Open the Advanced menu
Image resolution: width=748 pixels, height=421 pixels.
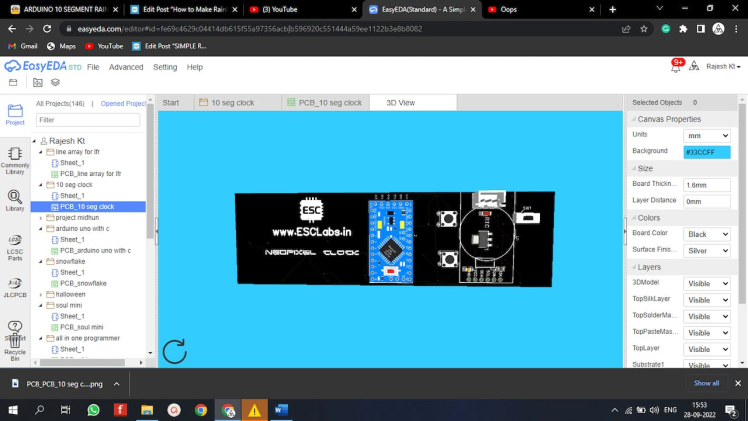(126, 67)
